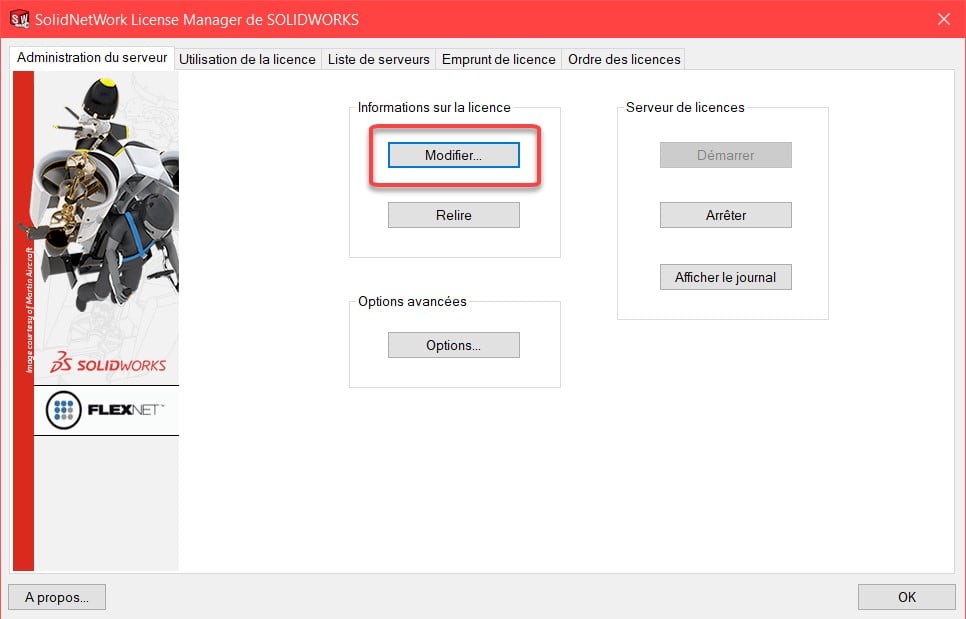Click Afficher le journal button
The image size is (966, 619).
[x=726, y=277]
